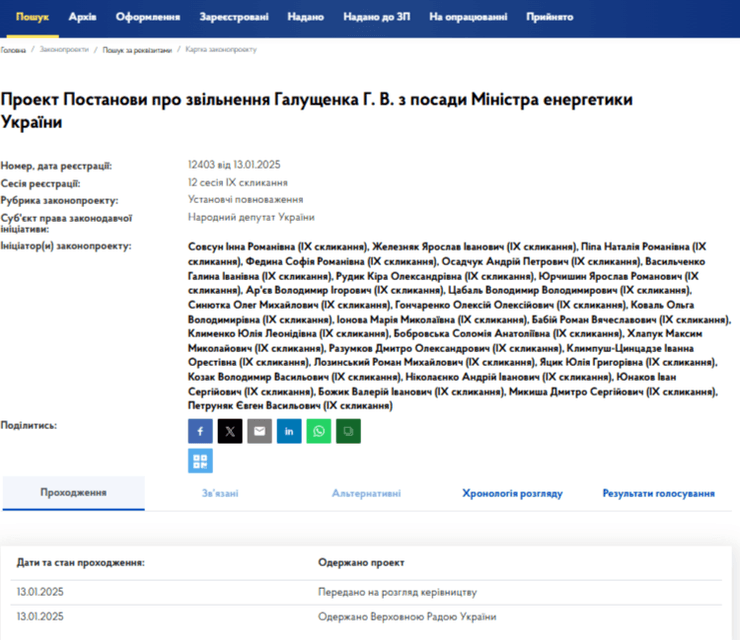
Task: Open the Хронологія розгляду tab
Action: [x=512, y=493]
